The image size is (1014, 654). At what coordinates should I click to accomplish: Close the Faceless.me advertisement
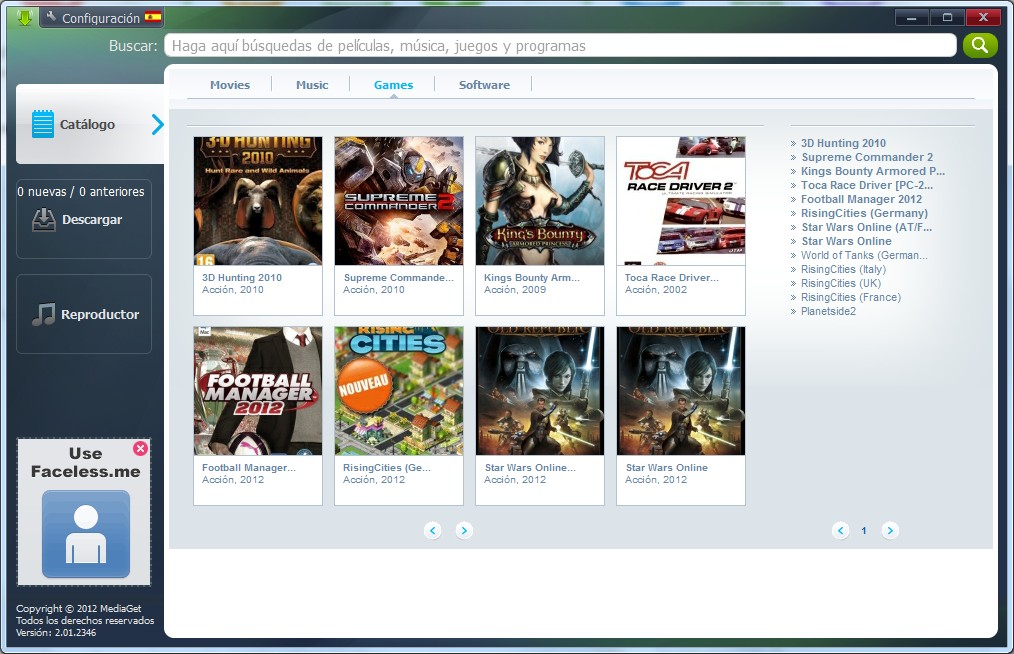(x=140, y=448)
